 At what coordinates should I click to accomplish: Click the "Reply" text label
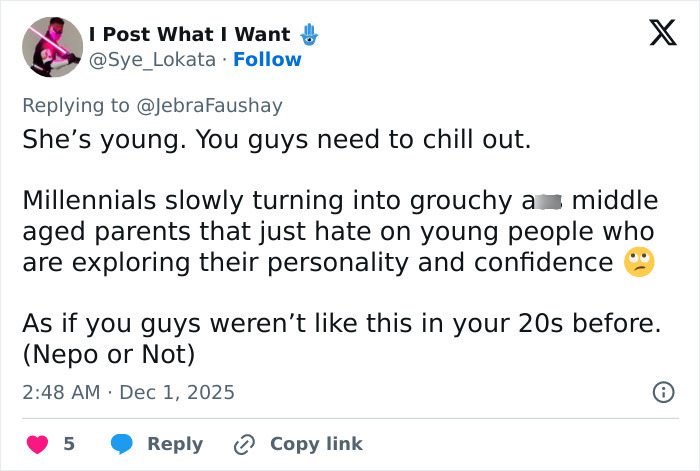click(x=175, y=443)
